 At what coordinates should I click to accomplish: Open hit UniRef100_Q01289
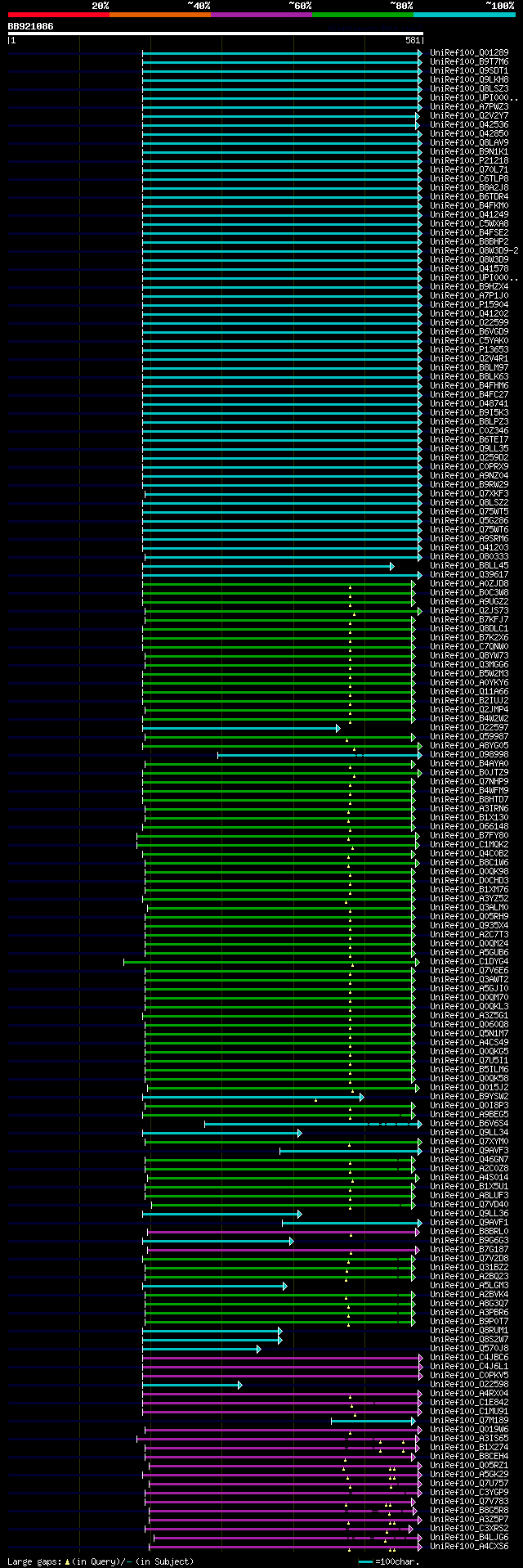click(469, 52)
